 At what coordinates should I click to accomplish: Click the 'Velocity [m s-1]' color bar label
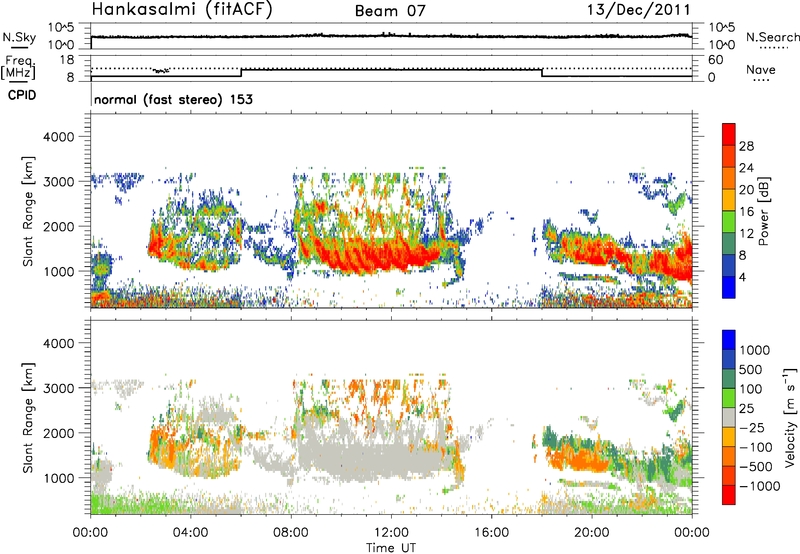(x=790, y=417)
